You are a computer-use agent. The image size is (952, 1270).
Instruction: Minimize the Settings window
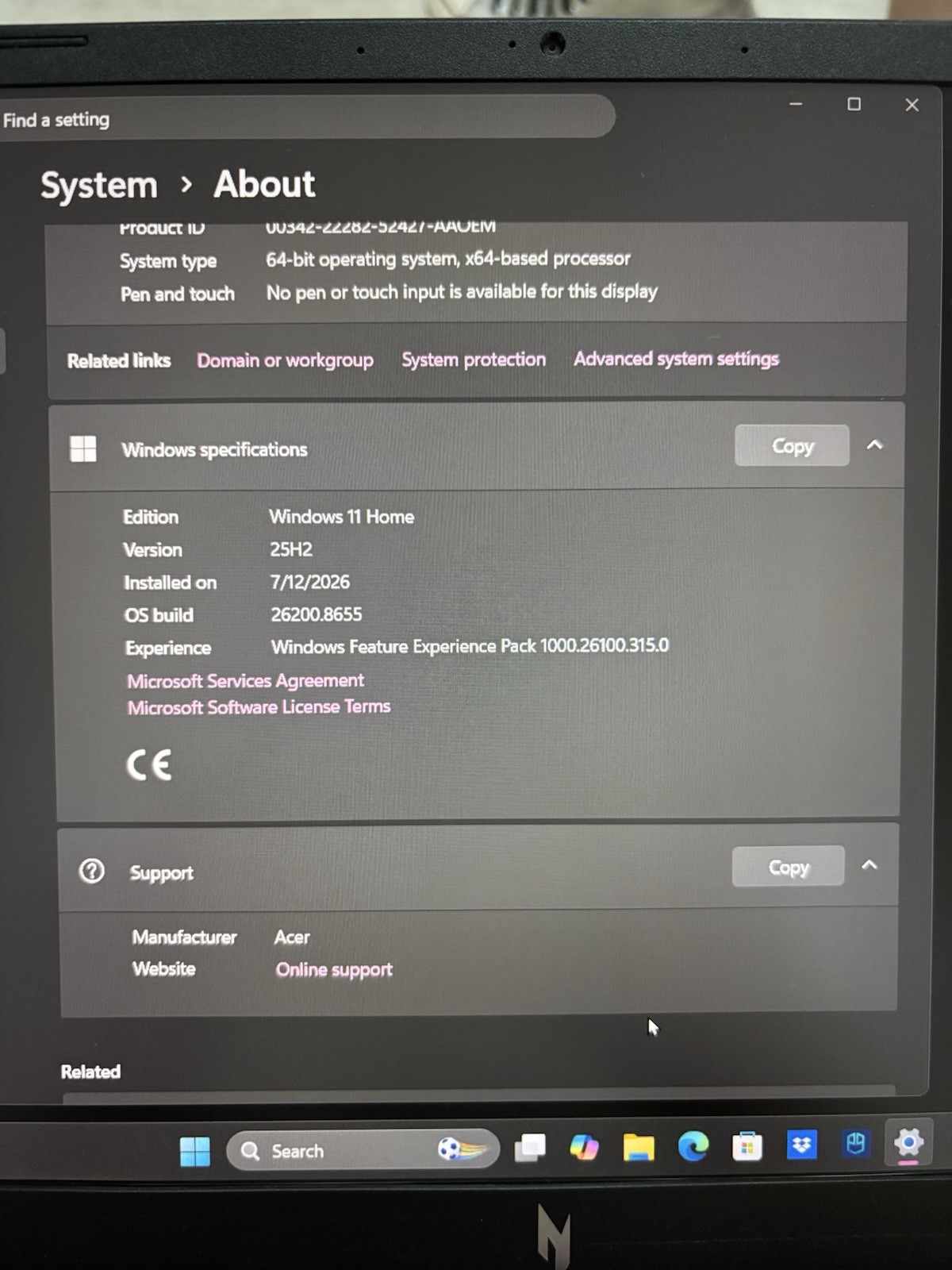796,104
